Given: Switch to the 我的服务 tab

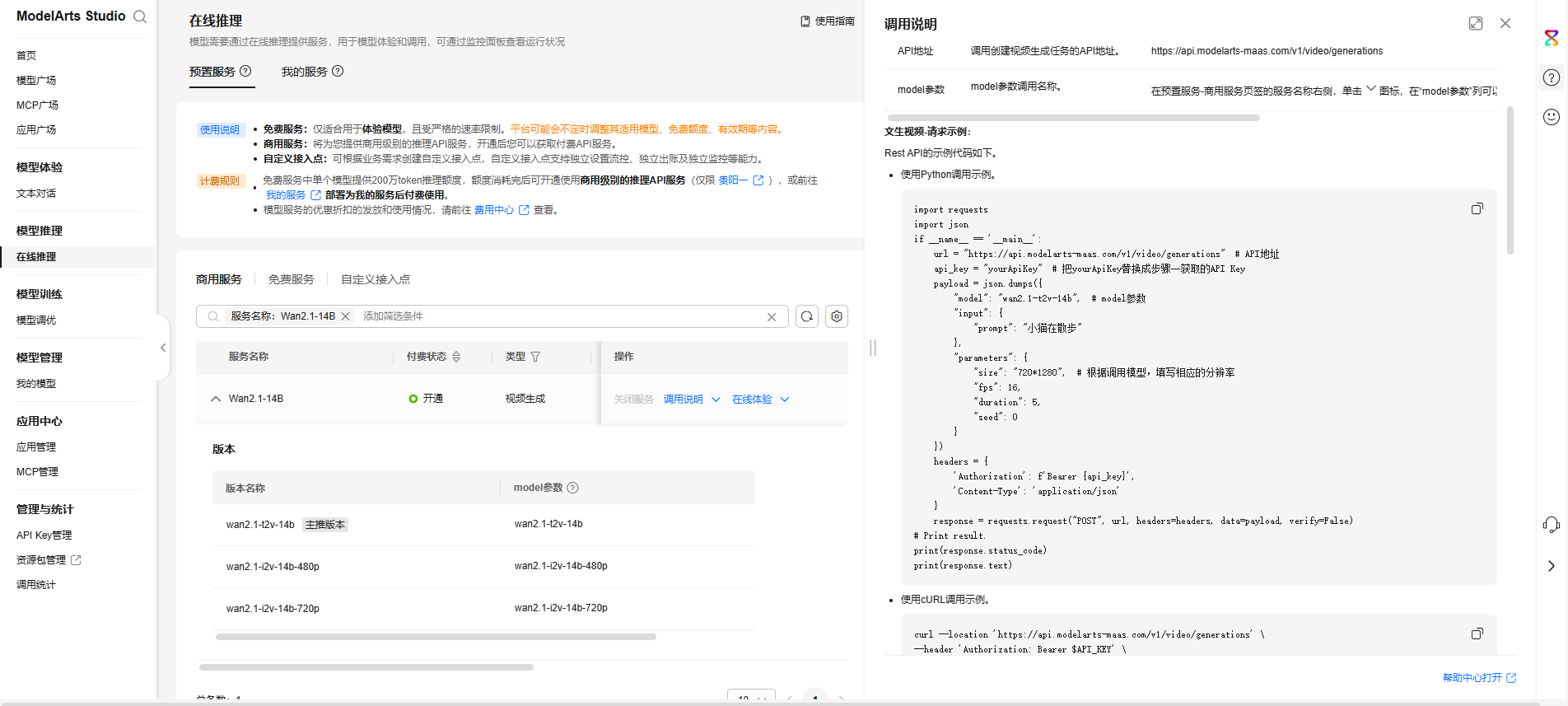Looking at the screenshot, I should coord(305,72).
